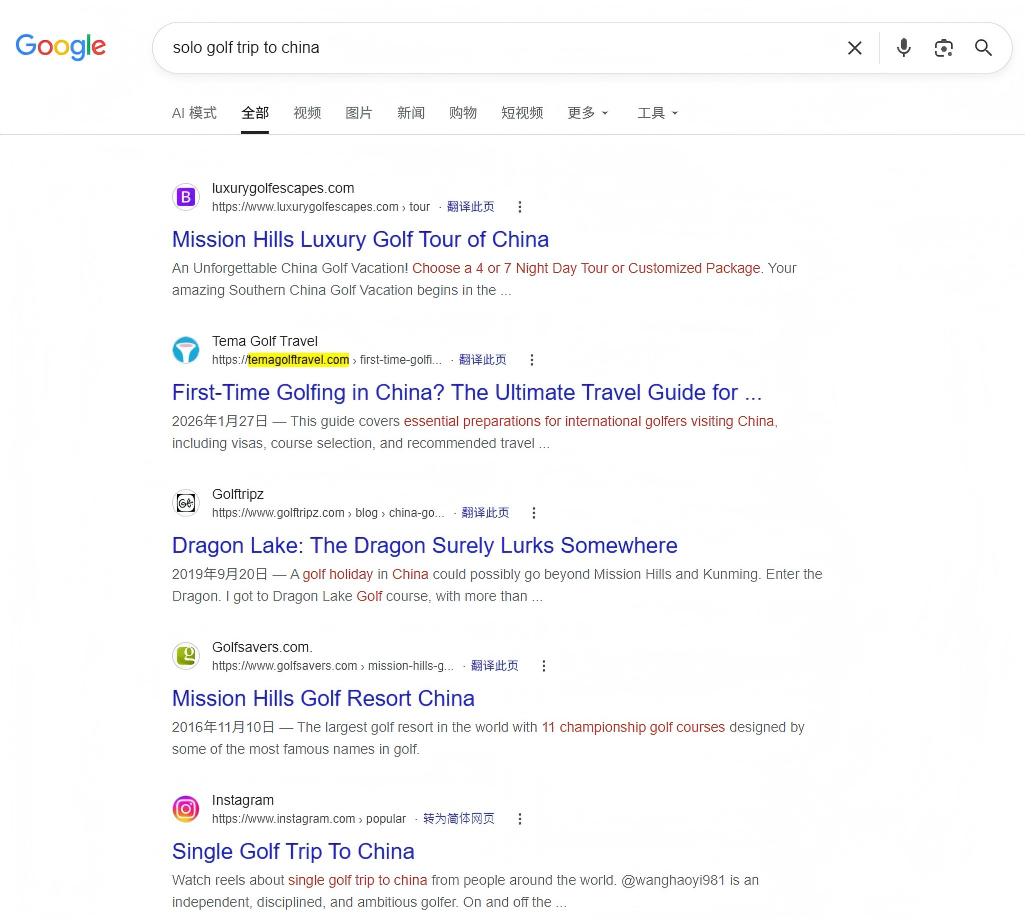Start voice search with the microphone icon

coord(903,48)
